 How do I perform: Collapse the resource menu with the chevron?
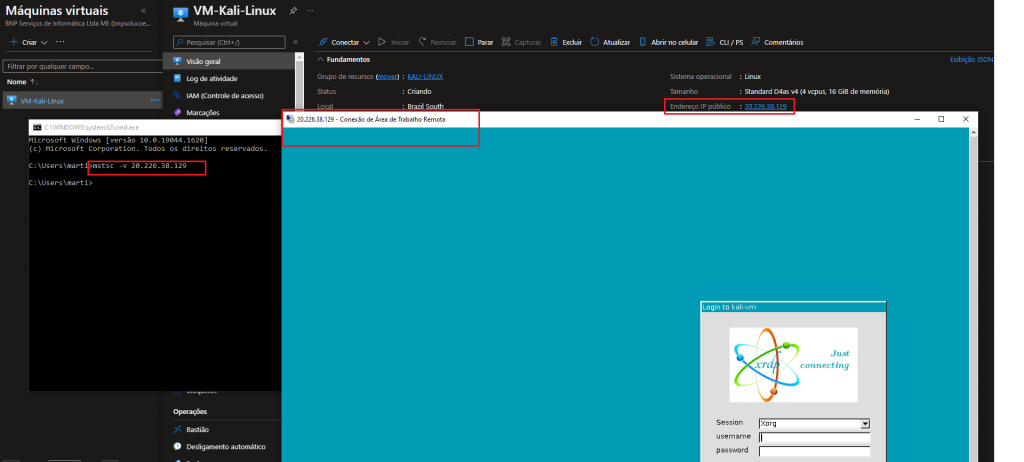pyautogui.click(x=295, y=42)
